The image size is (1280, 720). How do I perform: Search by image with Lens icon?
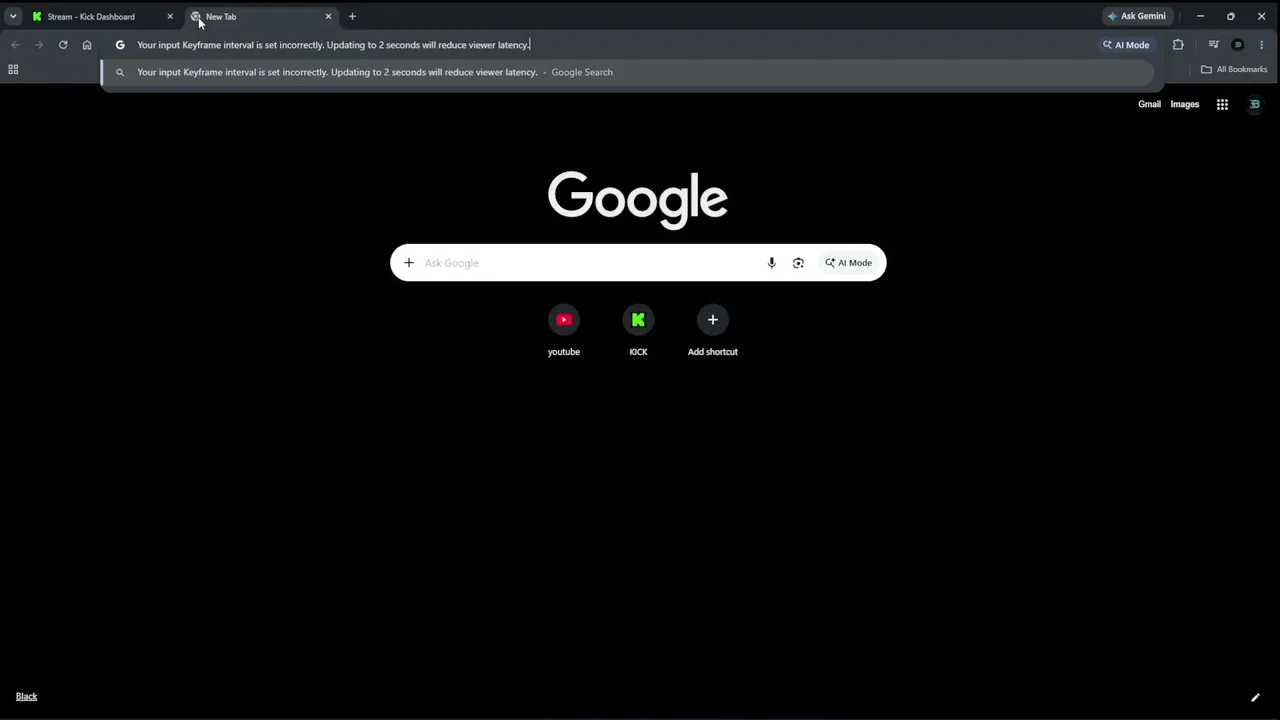(798, 263)
